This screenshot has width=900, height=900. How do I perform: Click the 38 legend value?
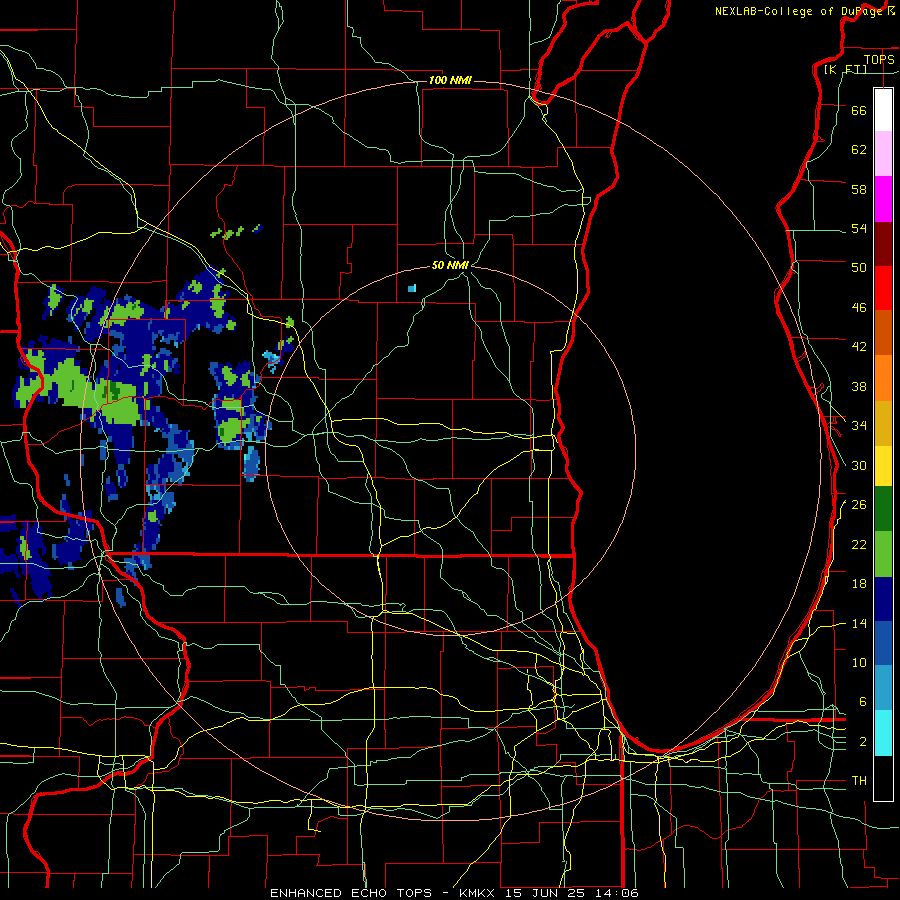859,386
